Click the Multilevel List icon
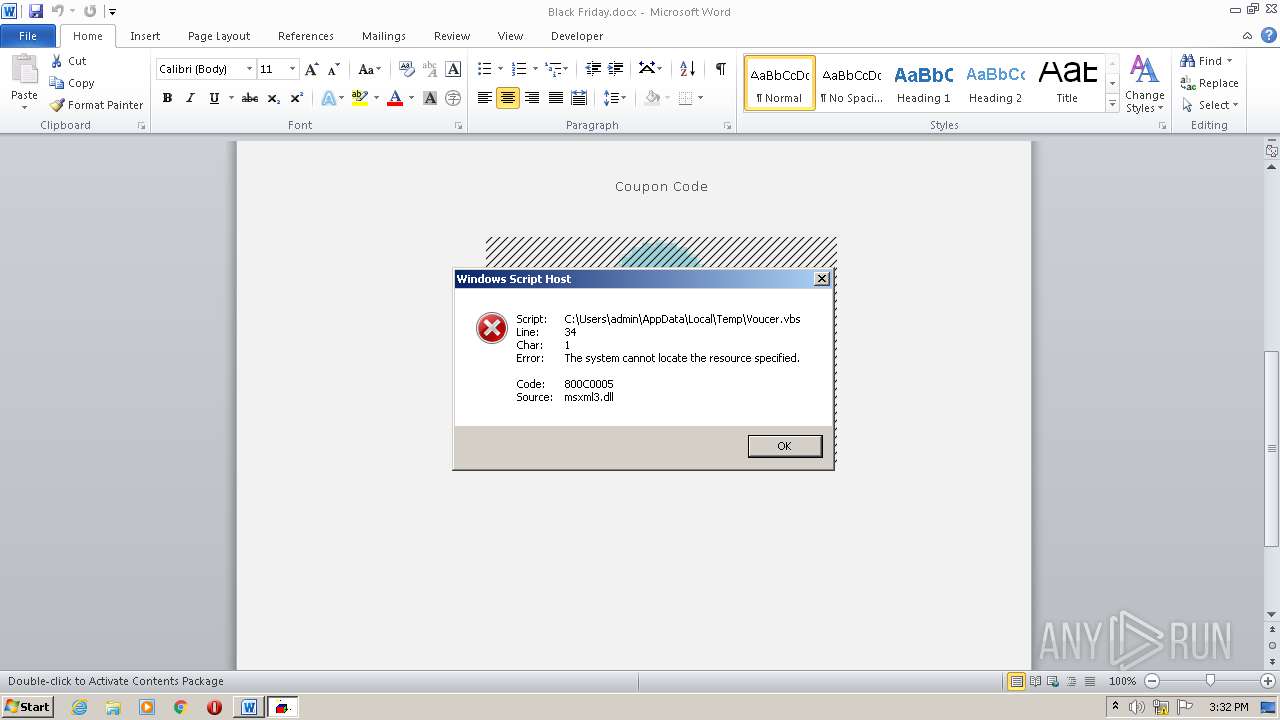Screen dimensions: 1280x720 [553, 69]
